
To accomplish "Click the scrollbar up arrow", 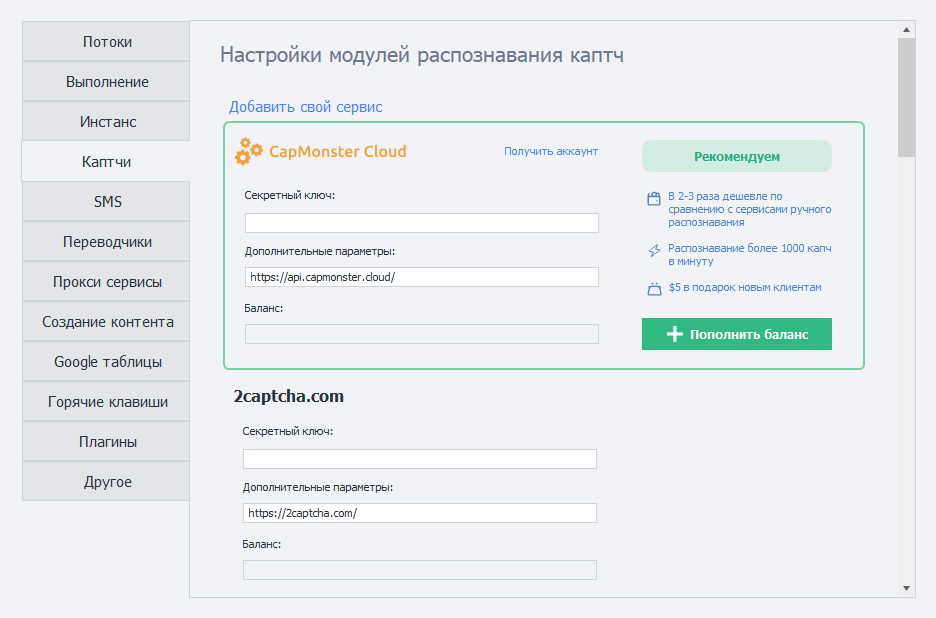I will point(906,30).
